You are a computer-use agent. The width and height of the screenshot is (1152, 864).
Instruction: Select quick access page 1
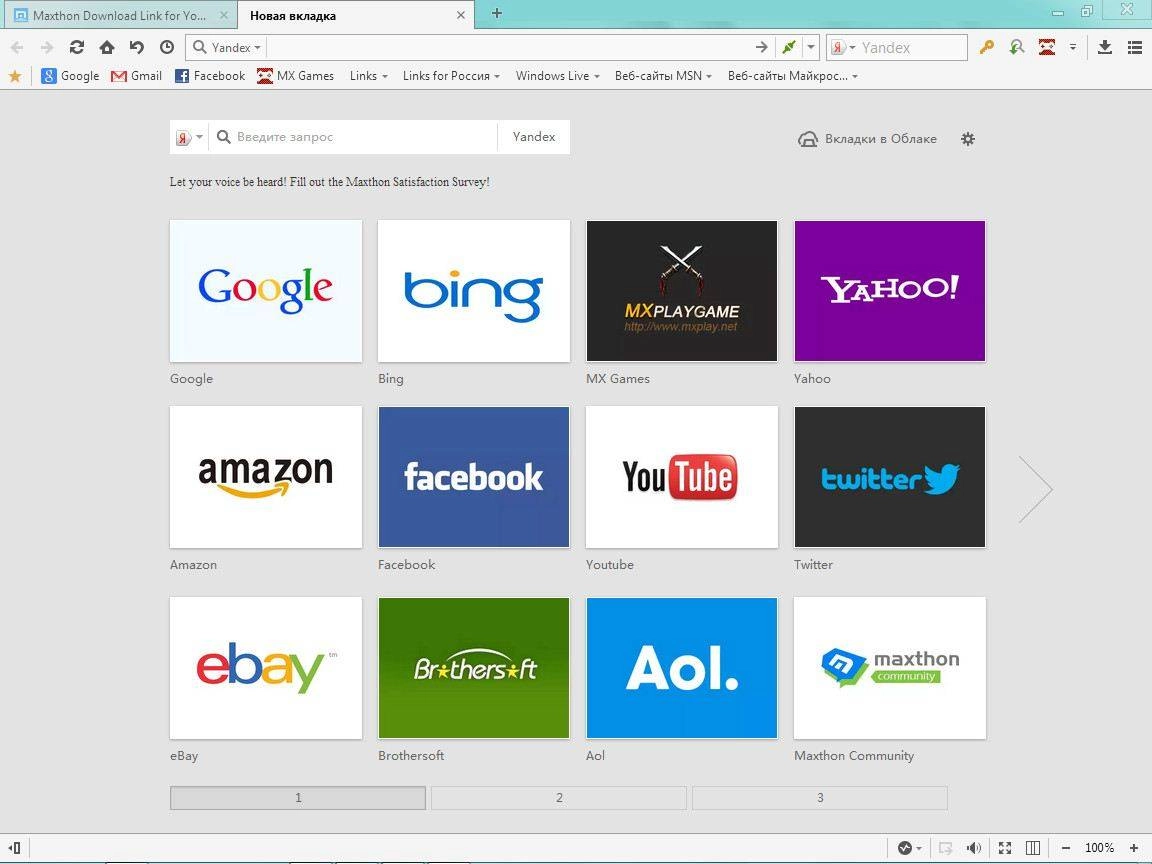pyautogui.click(x=298, y=798)
